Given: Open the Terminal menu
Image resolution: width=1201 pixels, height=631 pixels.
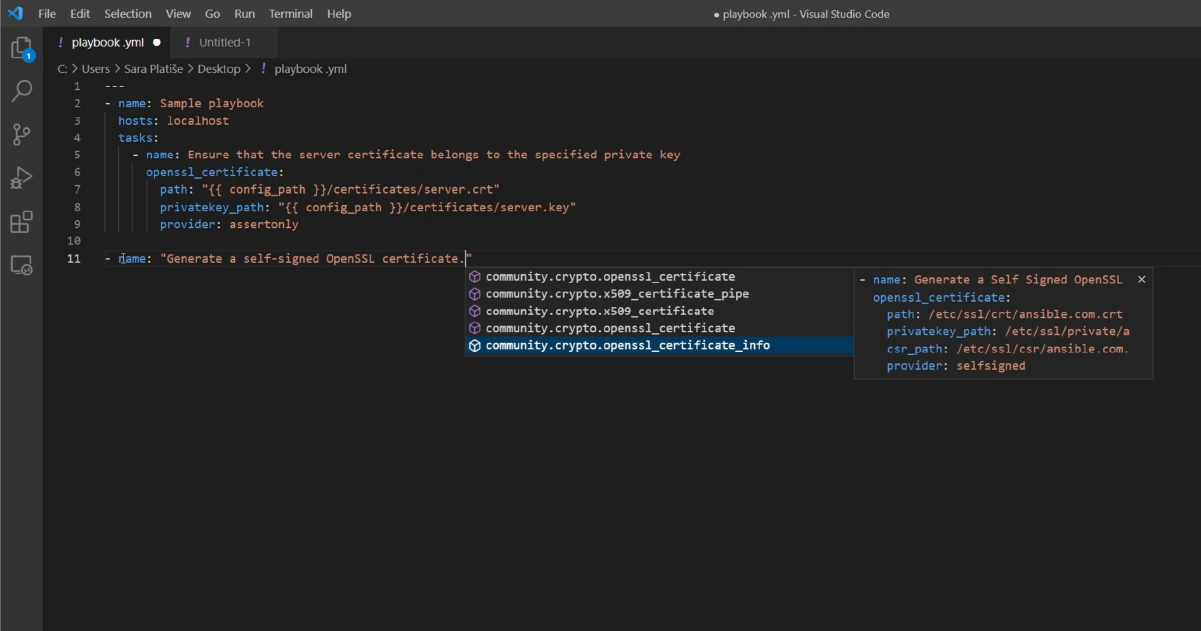Looking at the screenshot, I should point(290,14).
